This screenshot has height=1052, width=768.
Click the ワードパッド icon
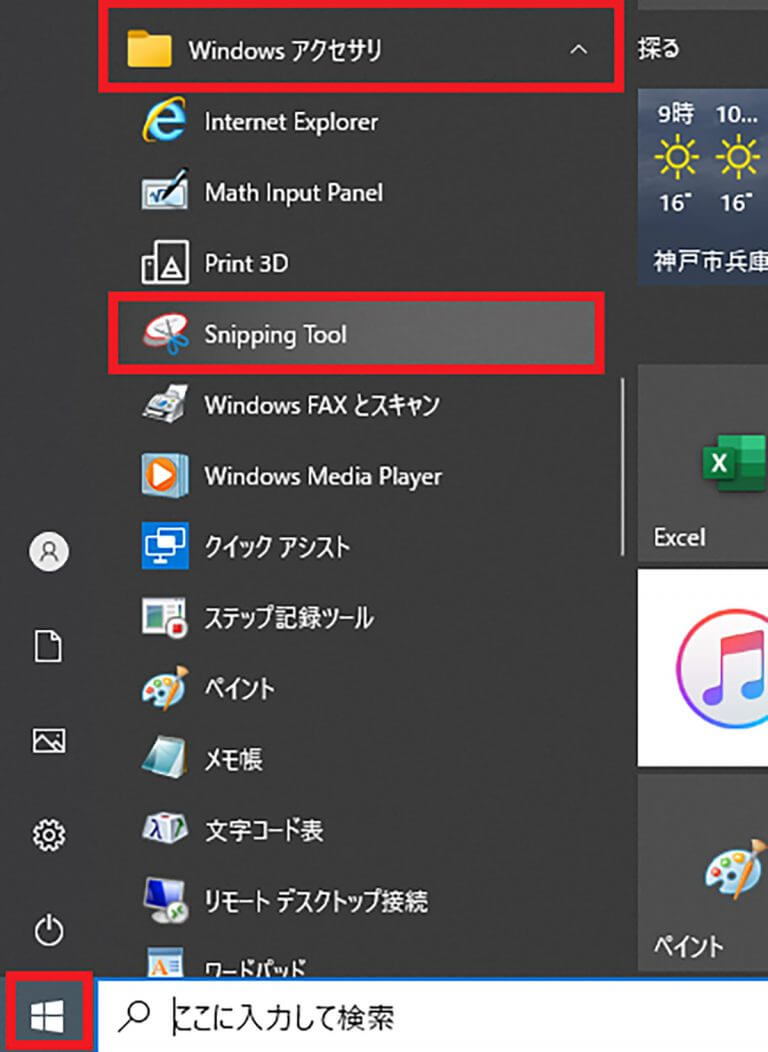[165, 963]
